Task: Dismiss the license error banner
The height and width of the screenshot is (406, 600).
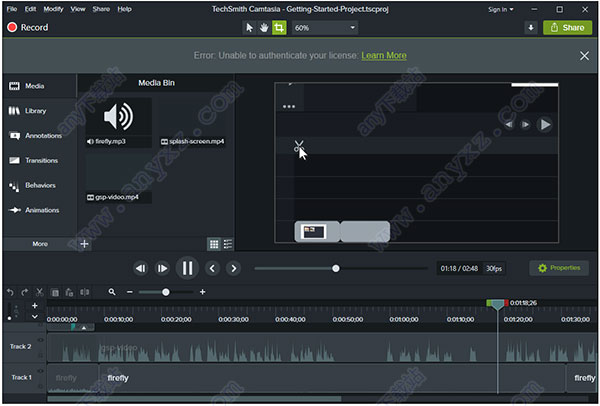Action: tap(584, 56)
